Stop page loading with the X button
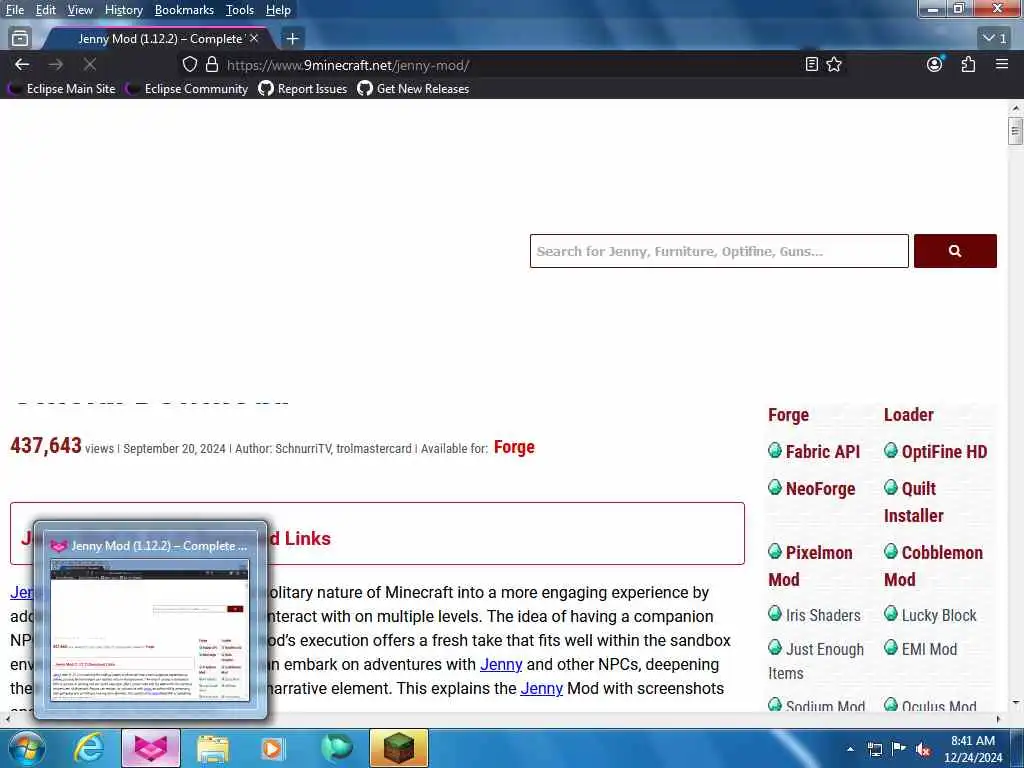The height and width of the screenshot is (768, 1024). (x=90, y=65)
